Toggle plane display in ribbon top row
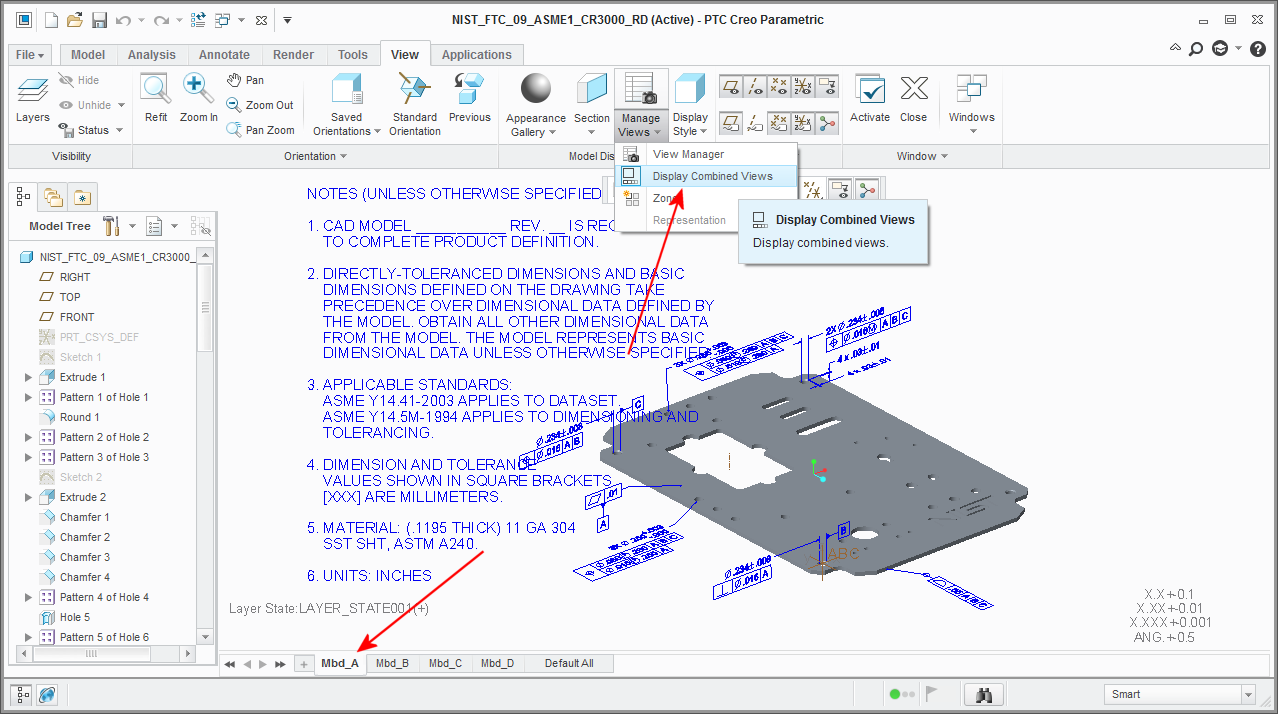The image size is (1278, 714). pos(731,87)
